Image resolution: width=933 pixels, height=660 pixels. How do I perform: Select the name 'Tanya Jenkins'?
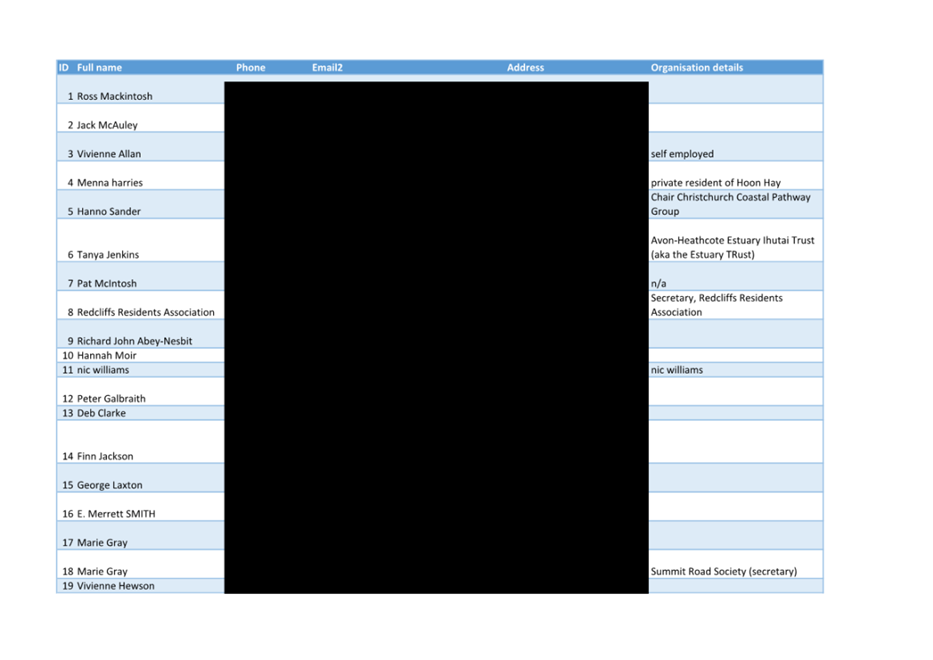pyautogui.click(x=108, y=255)
